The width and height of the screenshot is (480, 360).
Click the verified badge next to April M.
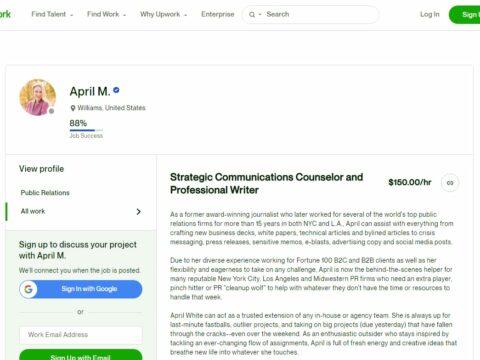click(116, 90)
